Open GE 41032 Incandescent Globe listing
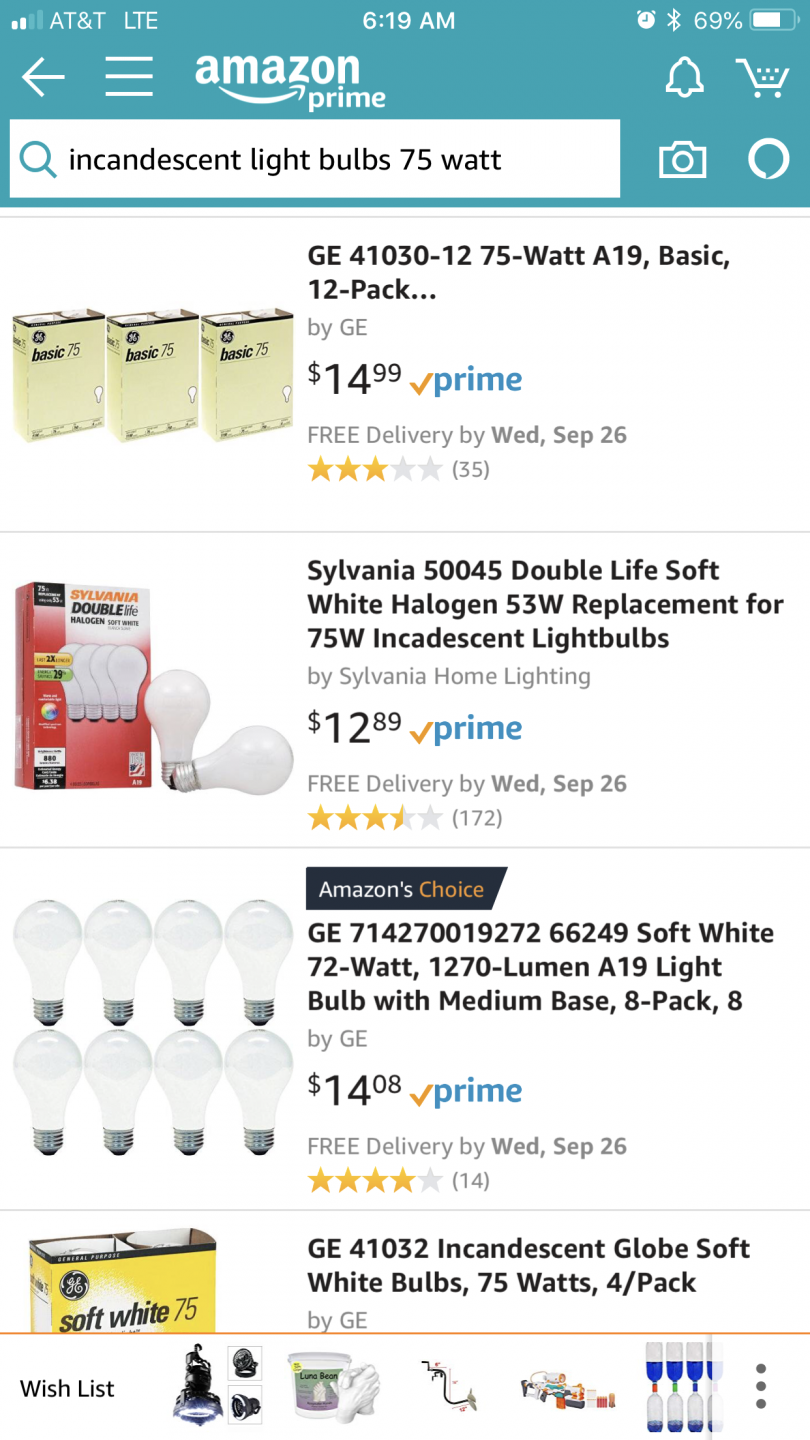The height and width of the screenshot is (1440, 810). coord(528,1265)
